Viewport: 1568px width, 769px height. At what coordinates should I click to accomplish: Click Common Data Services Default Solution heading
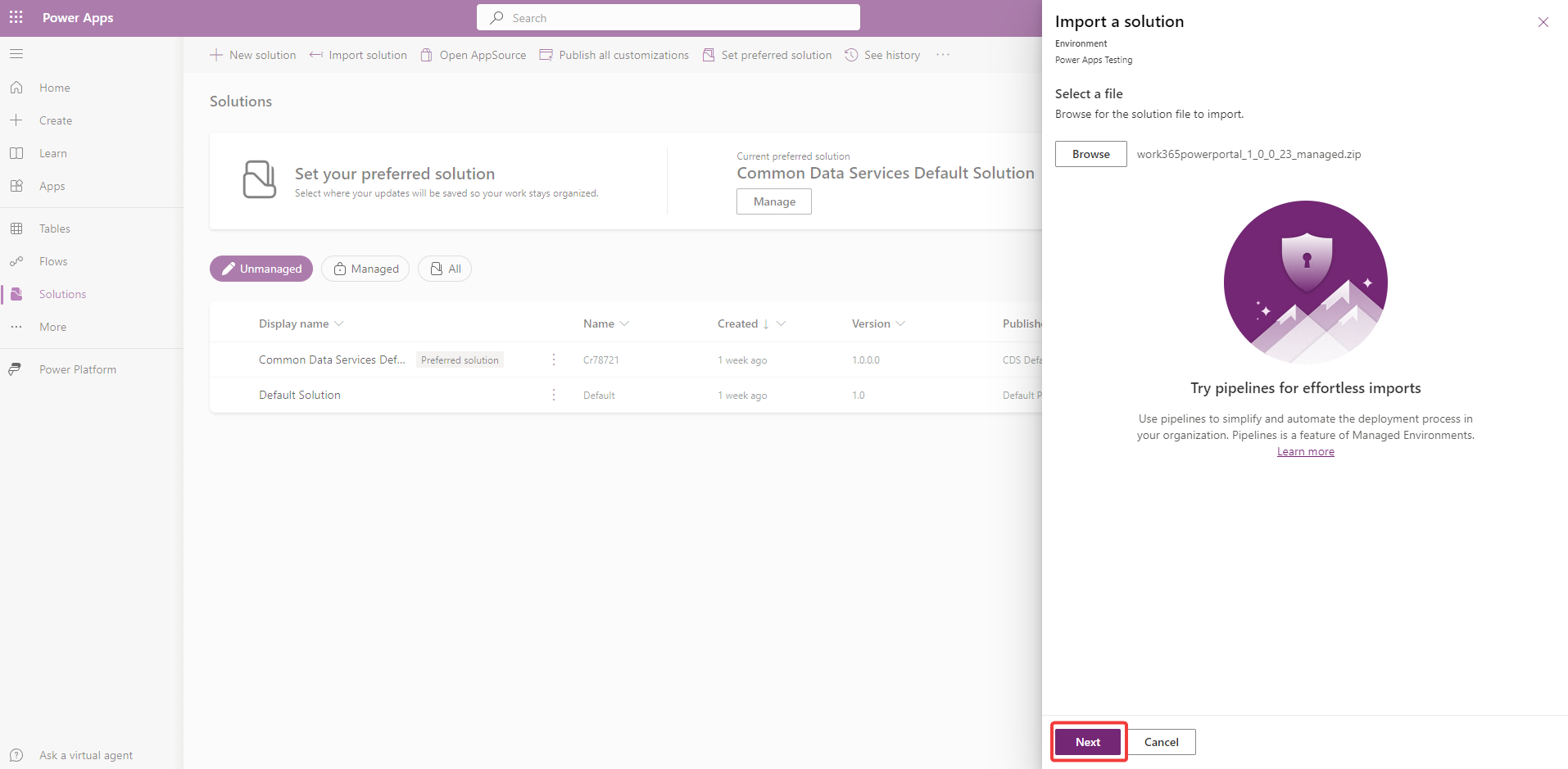point(886,173)
